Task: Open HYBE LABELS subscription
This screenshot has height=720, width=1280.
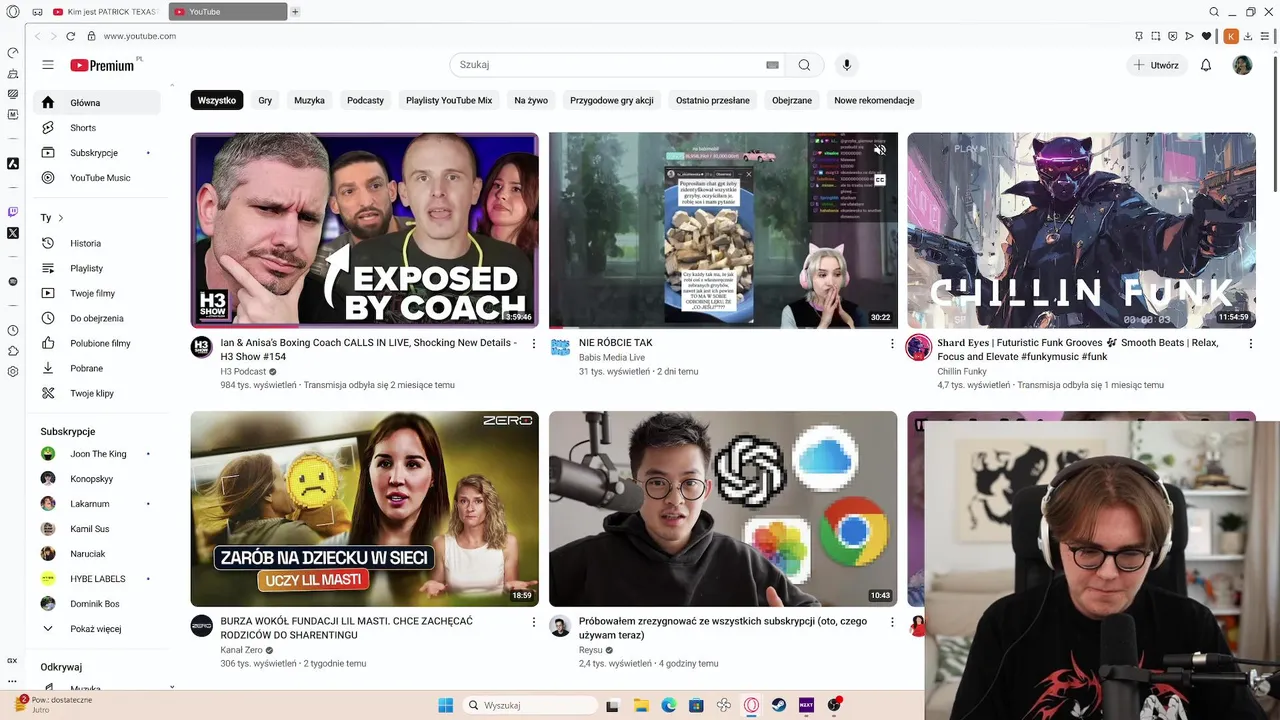Action: pyautogui.click(x=96, y=579)
